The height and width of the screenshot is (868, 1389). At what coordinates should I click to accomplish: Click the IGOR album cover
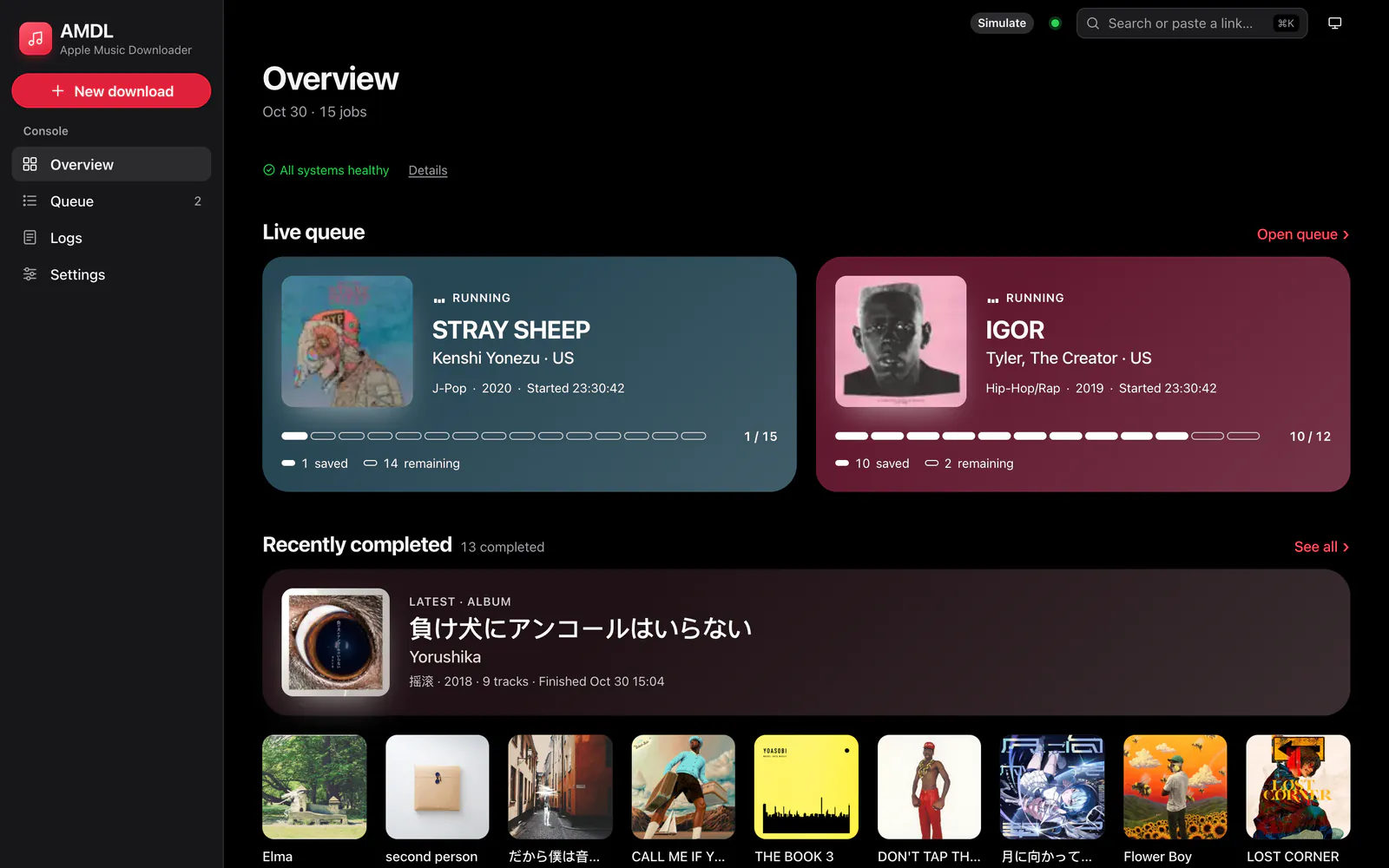coord(900,341)
